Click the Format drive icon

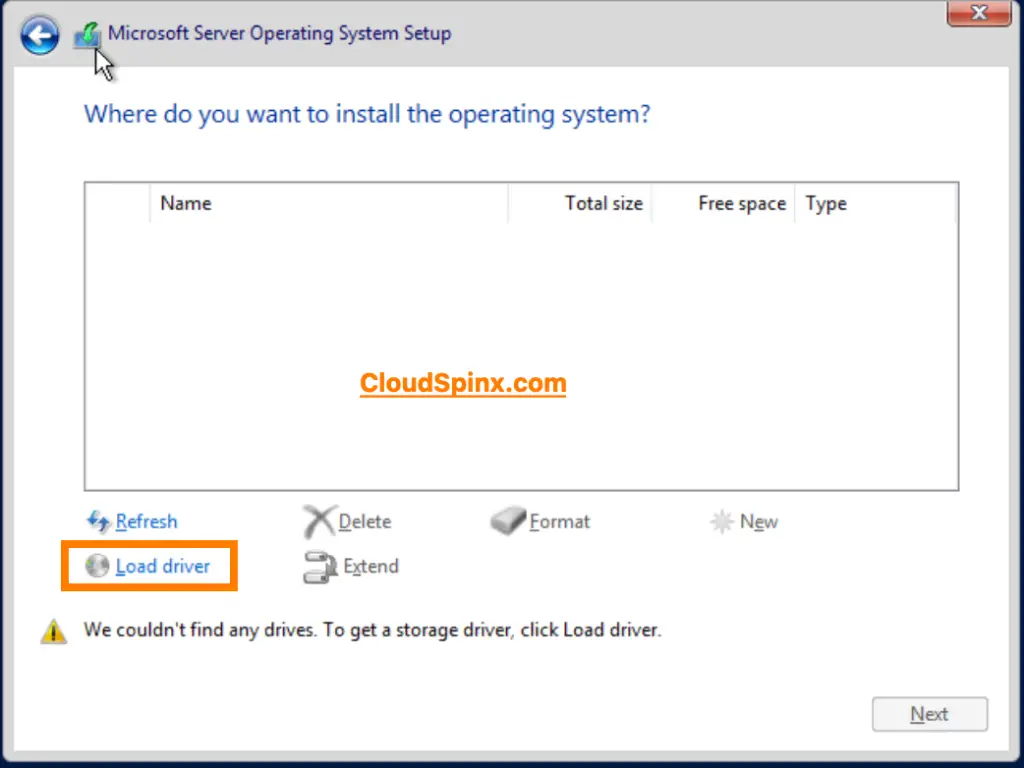pyautogui.click(x=509, y=521)
